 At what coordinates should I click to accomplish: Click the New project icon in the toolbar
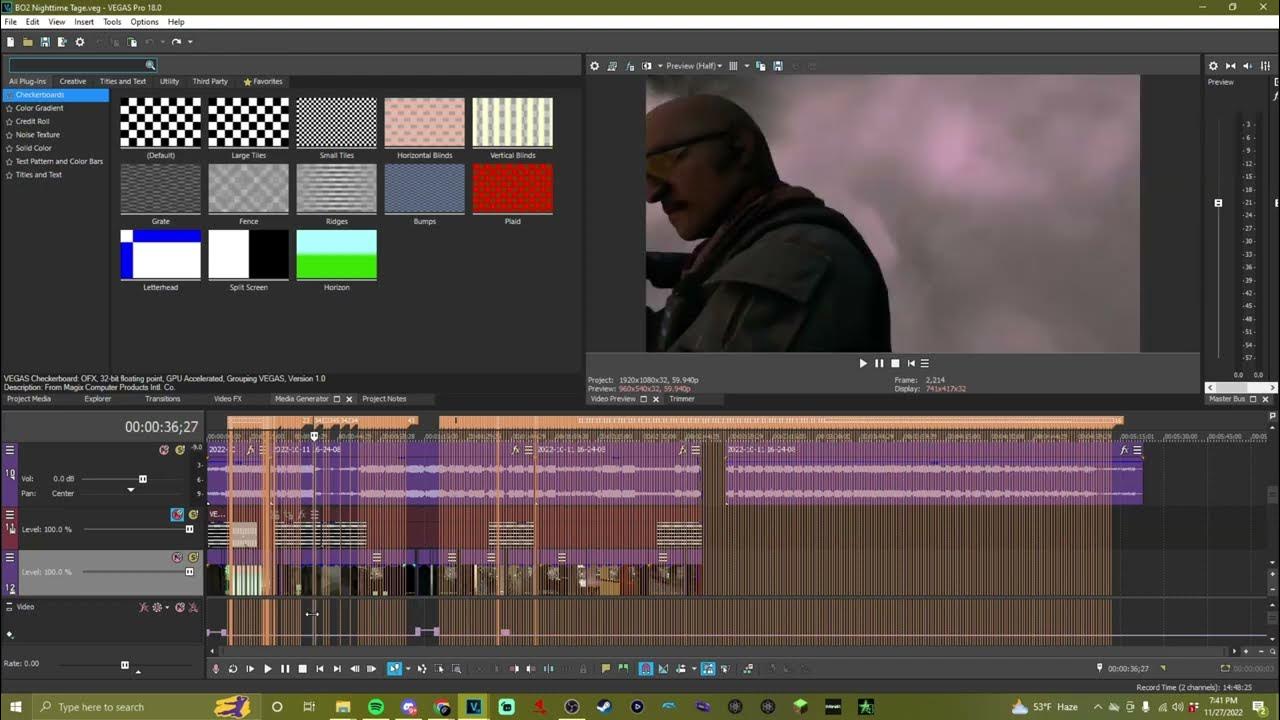(x=10, y=42)
